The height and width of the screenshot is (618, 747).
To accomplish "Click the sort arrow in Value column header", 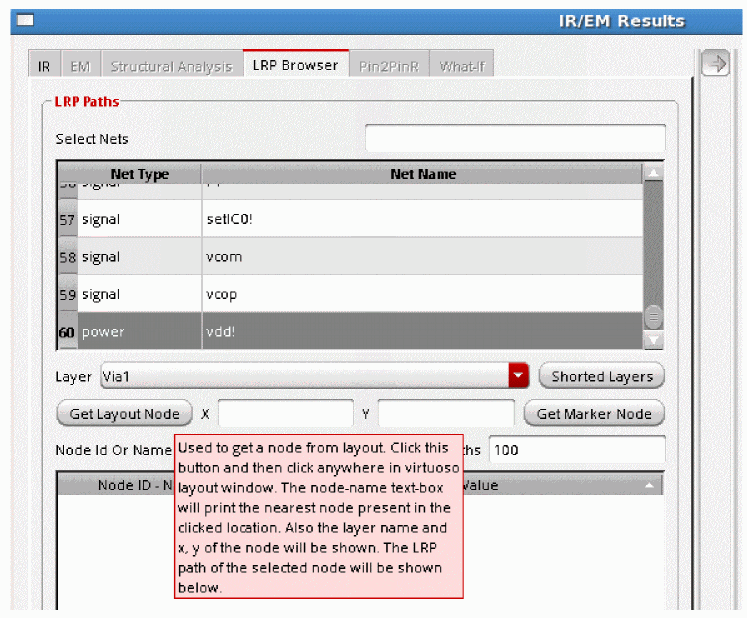I will point(649,486).
